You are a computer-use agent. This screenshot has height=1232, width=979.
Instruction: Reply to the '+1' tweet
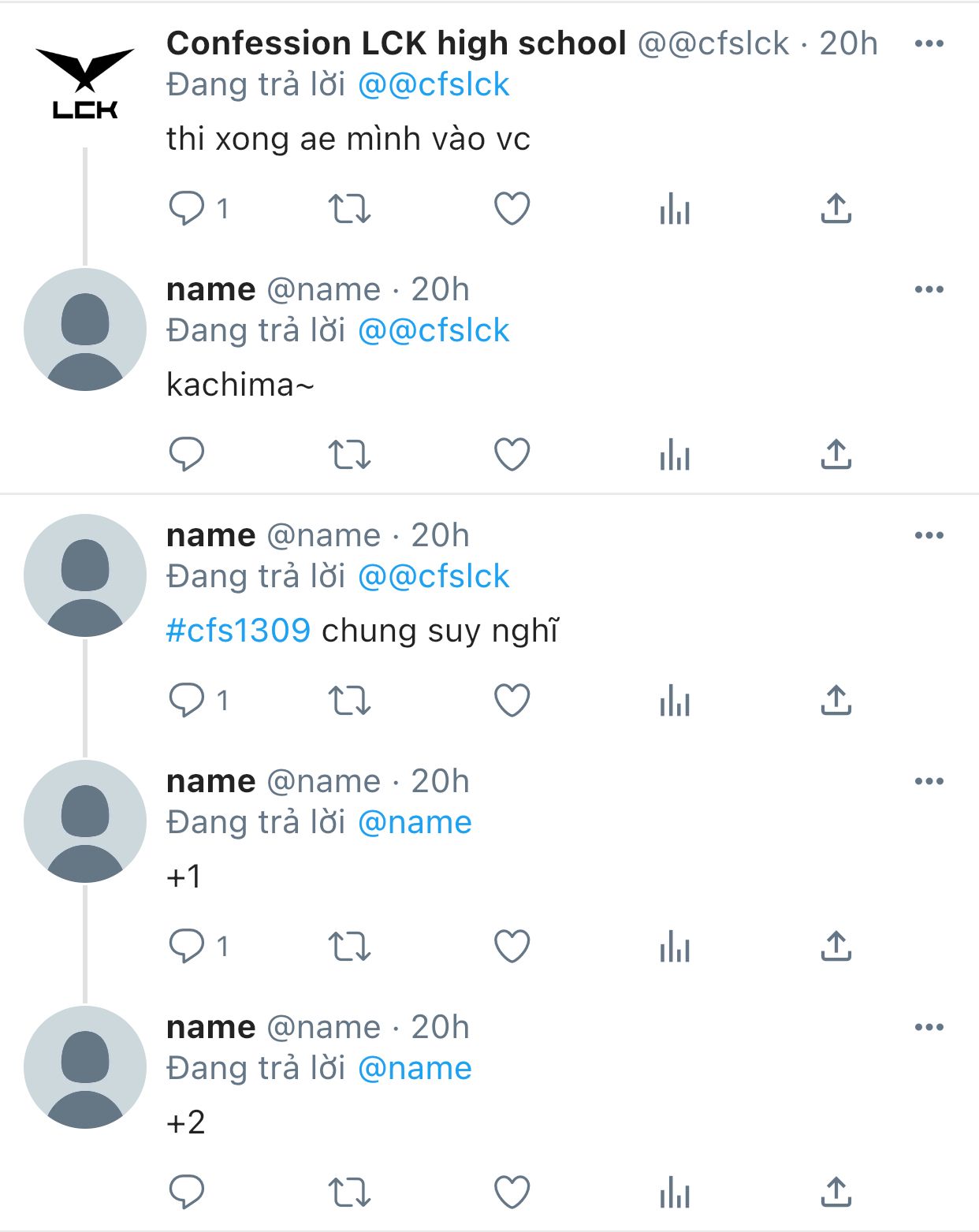pos(188,947)
